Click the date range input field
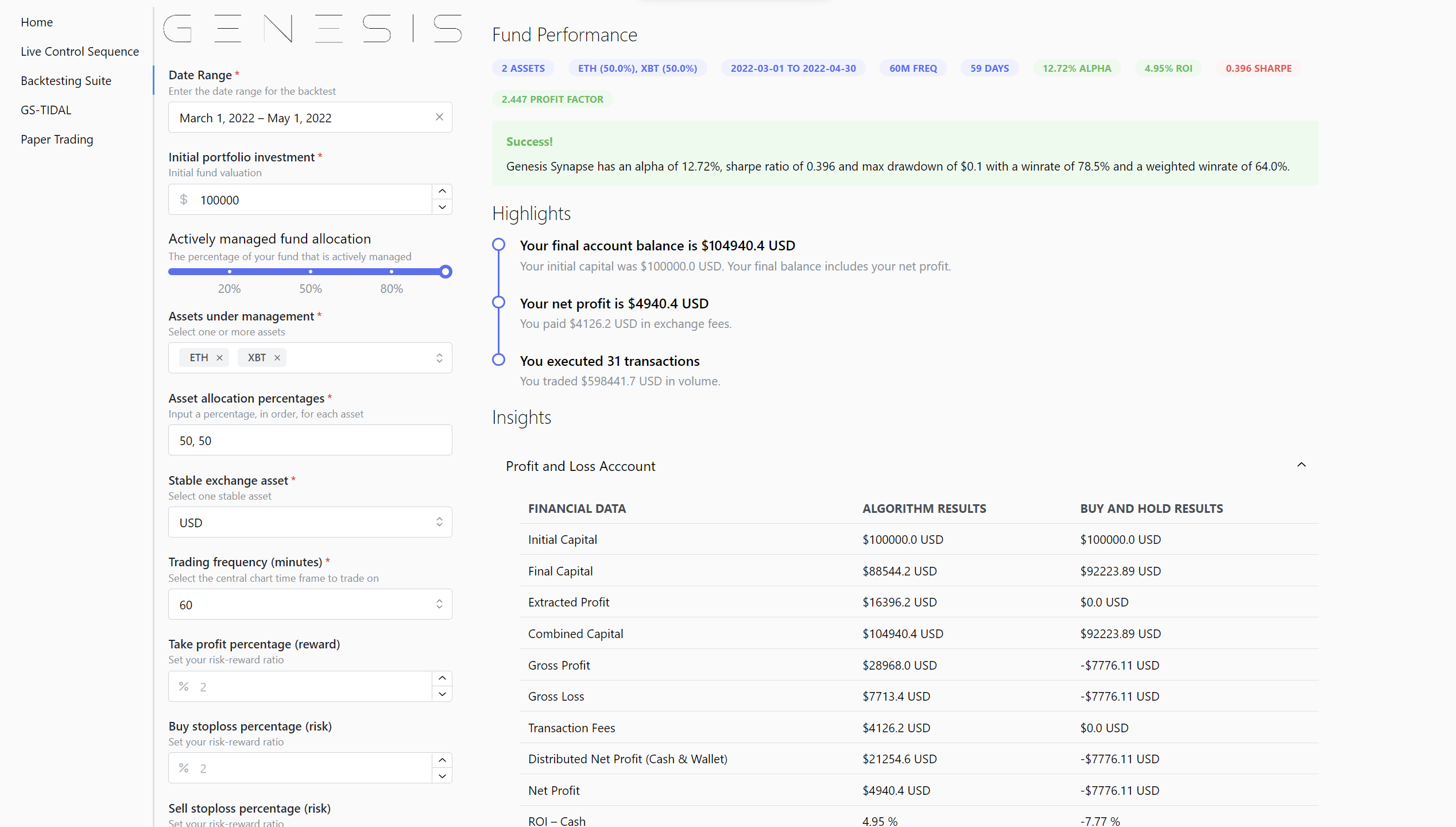The height and width of the screenshot is (827, 1456). click(299, 118)
